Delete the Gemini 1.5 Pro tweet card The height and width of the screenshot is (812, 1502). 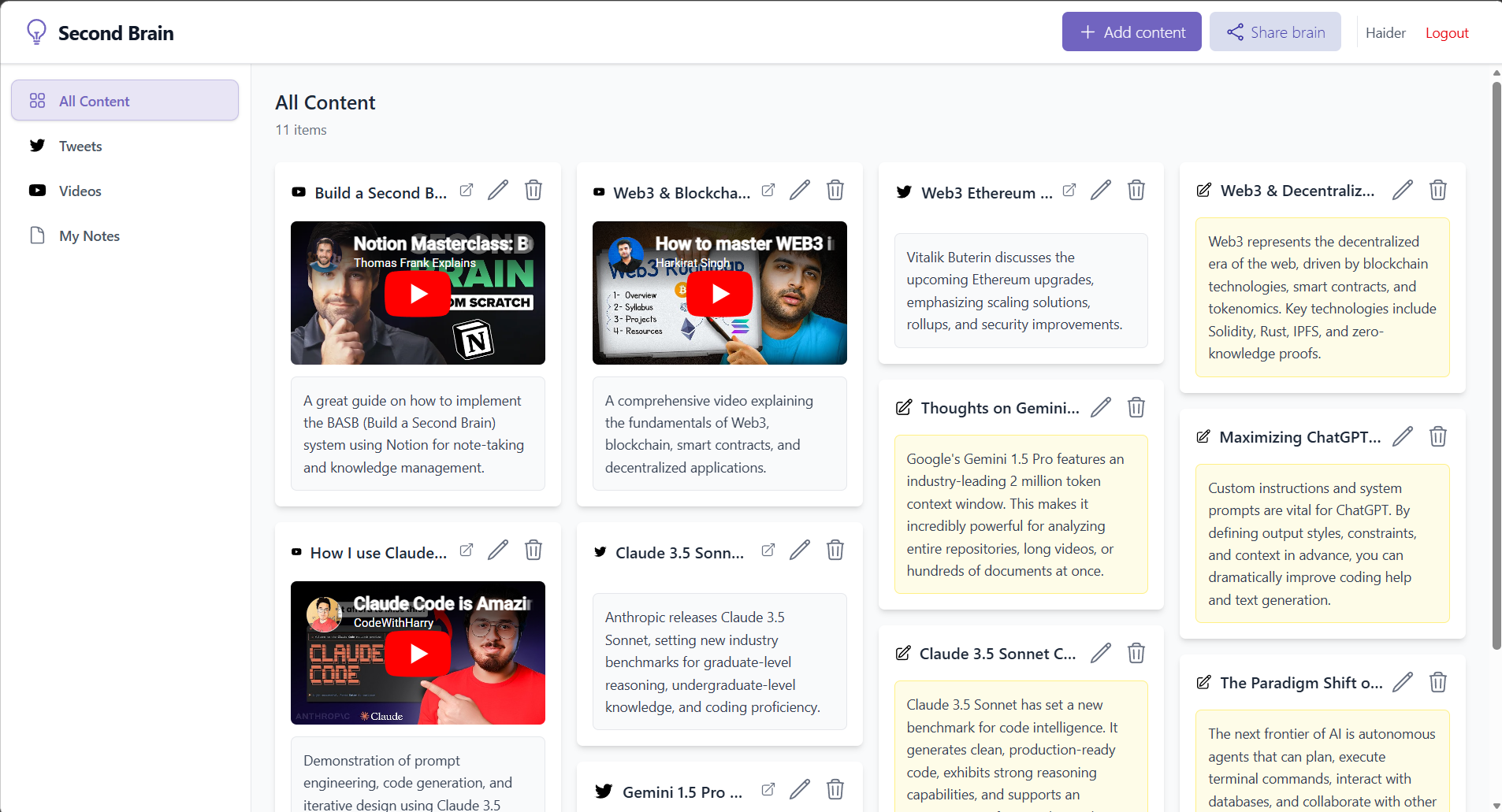click(x=835, y=789)
